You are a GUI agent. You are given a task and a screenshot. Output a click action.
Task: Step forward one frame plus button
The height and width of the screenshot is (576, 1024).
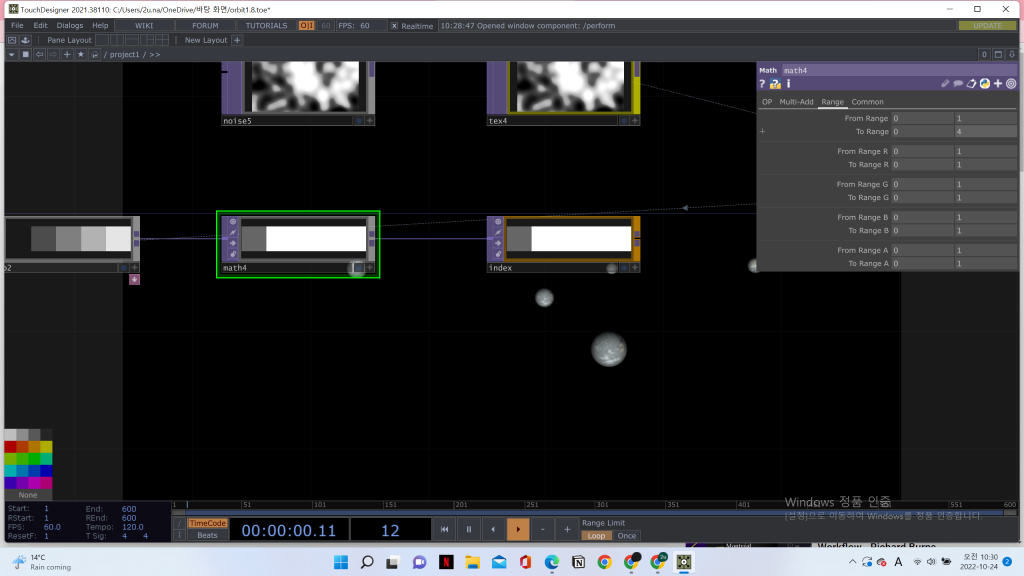click(567, 529)
